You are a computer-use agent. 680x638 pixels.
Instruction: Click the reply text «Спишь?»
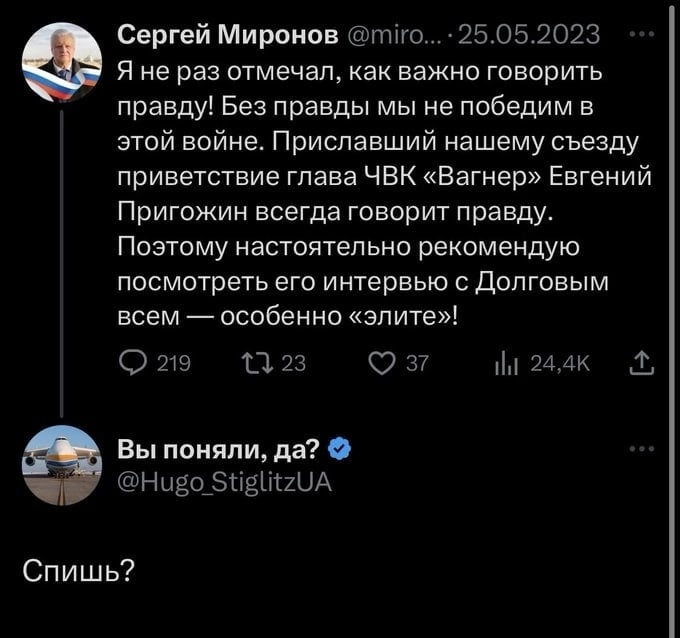(79, 570)
